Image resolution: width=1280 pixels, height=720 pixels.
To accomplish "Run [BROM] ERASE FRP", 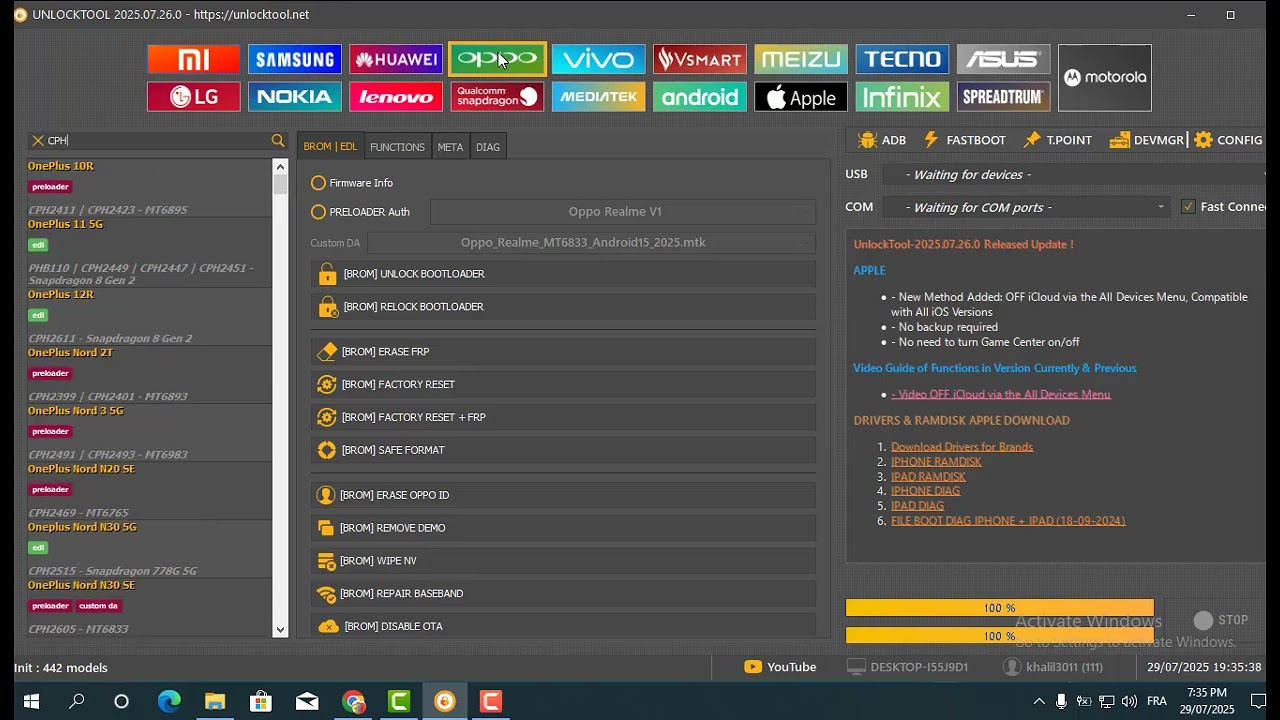I will pyautogui.click(x=563, y=352).
